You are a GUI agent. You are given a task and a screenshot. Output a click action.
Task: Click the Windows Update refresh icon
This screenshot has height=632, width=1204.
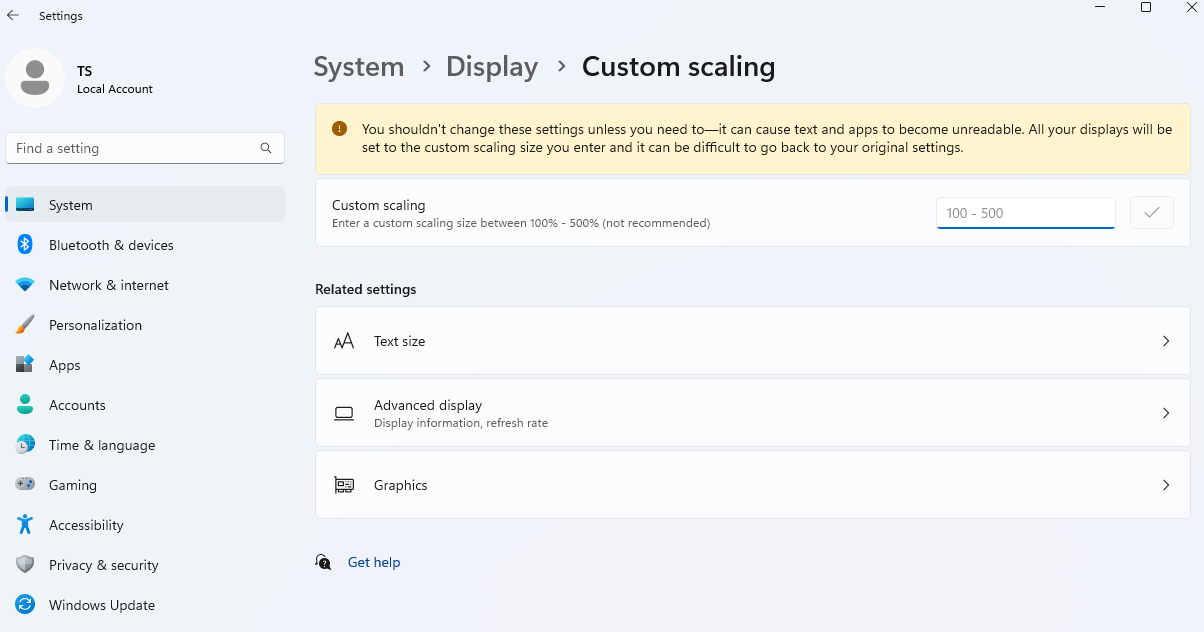click(25, 605)
